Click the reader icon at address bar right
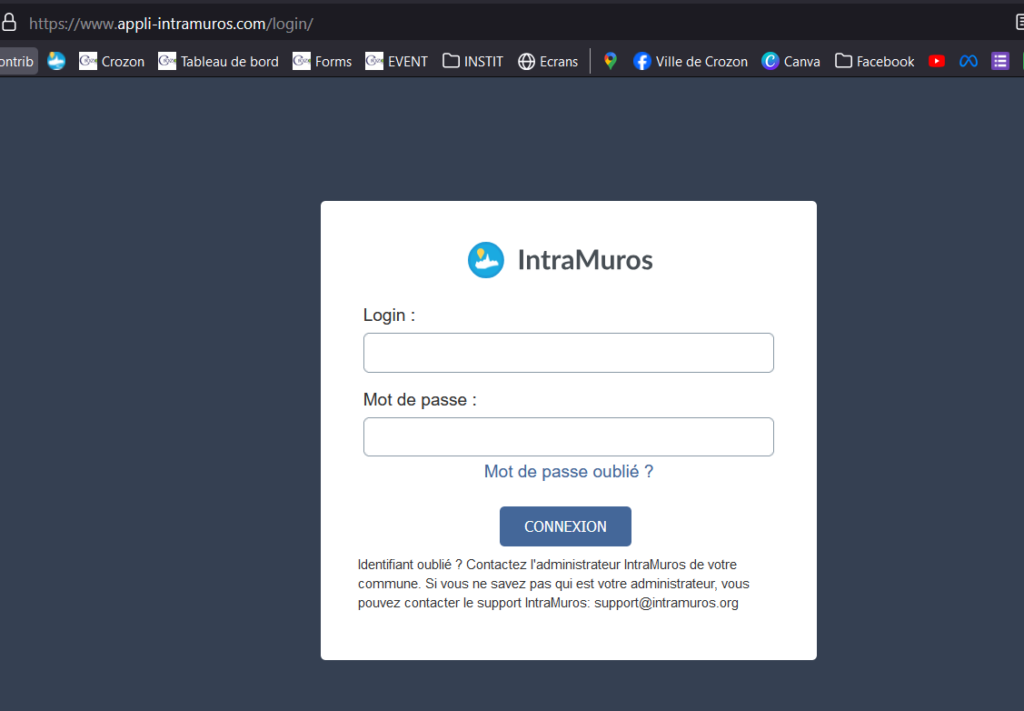Screen dimensions: 1024x711 click(1018, 23)
